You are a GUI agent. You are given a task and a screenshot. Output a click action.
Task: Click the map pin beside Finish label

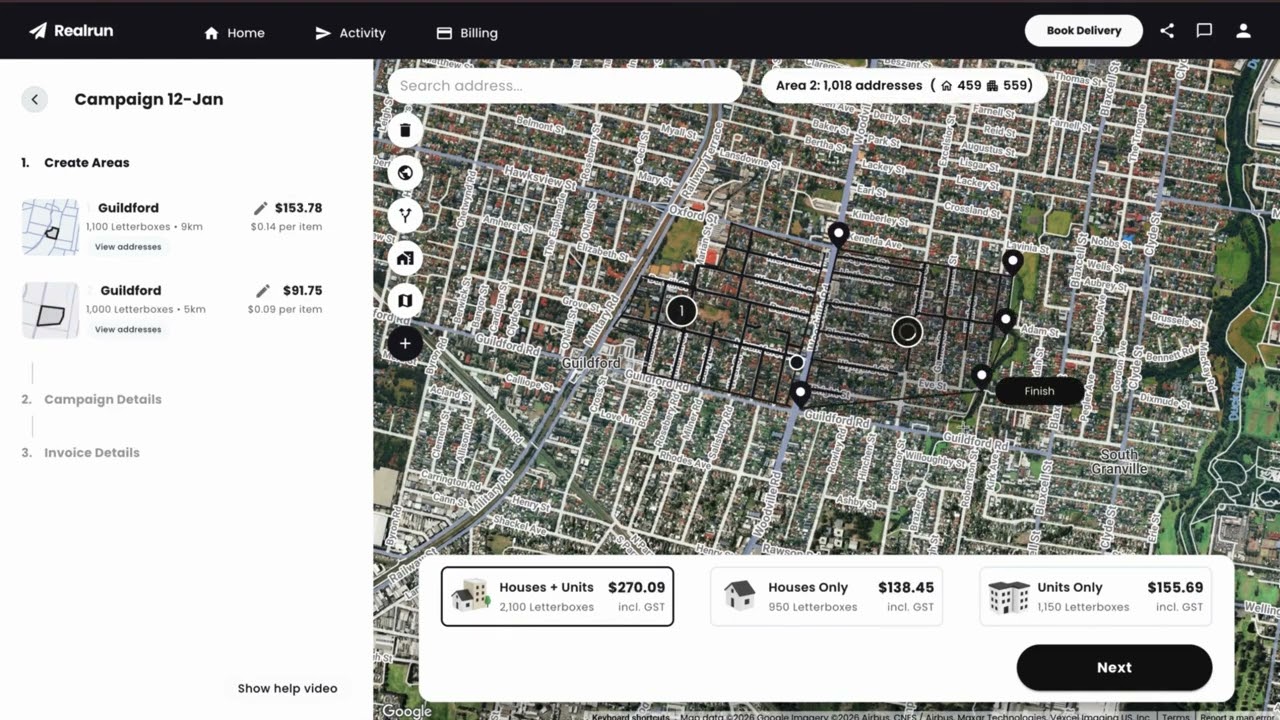click(982, 377)
